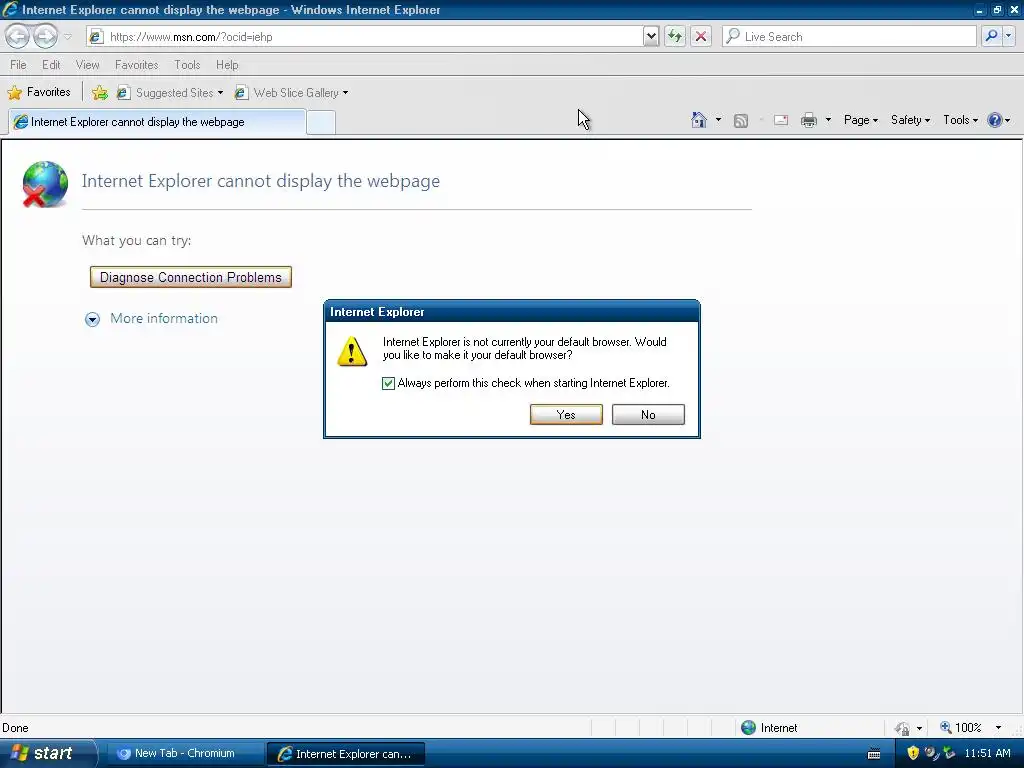This screenshot has width=1024, height=768.
Task: Click the Read Mail icon
Action: (781, 120)
